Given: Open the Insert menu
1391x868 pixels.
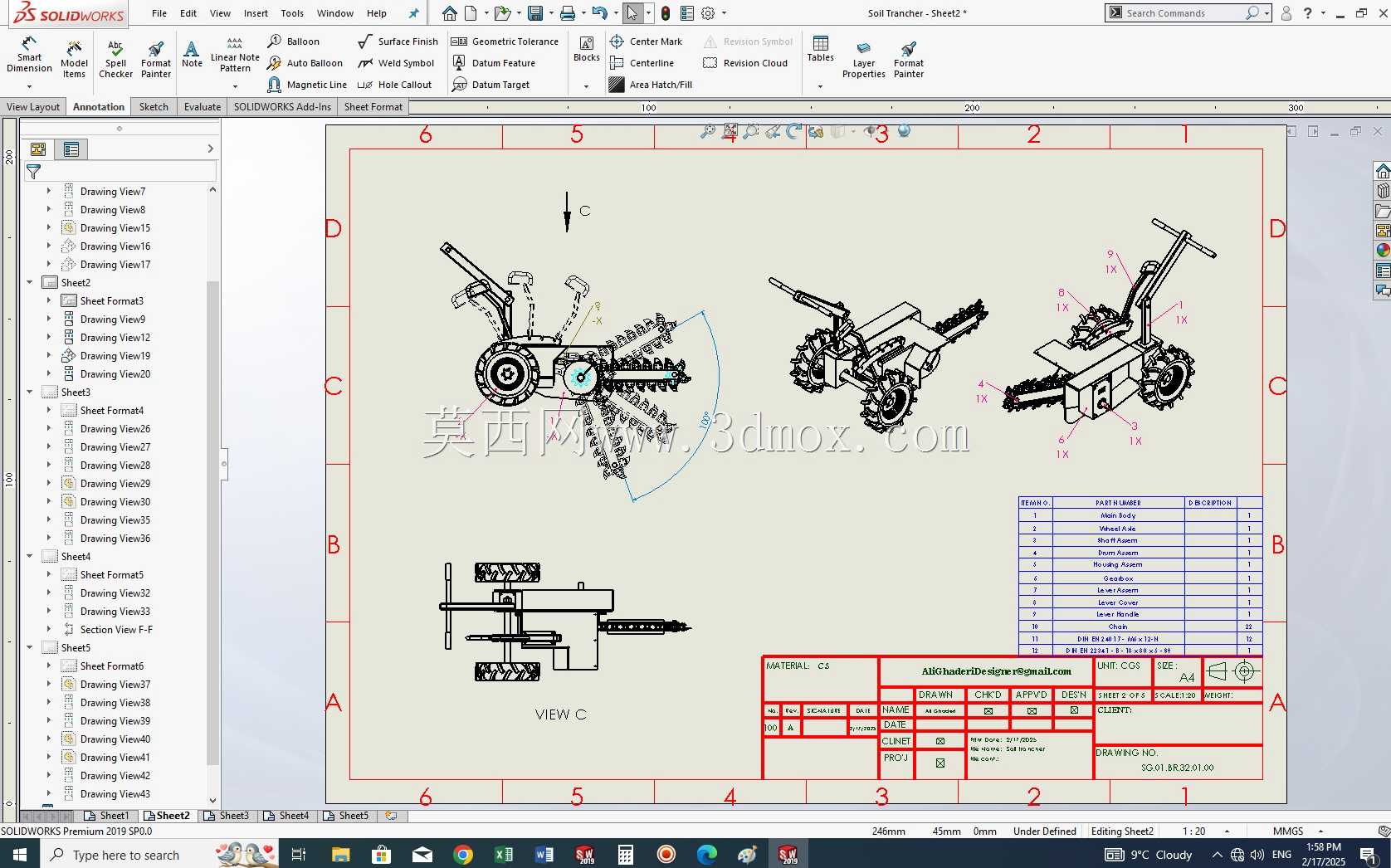Looking at the screenshot, I should click(256, 13).
